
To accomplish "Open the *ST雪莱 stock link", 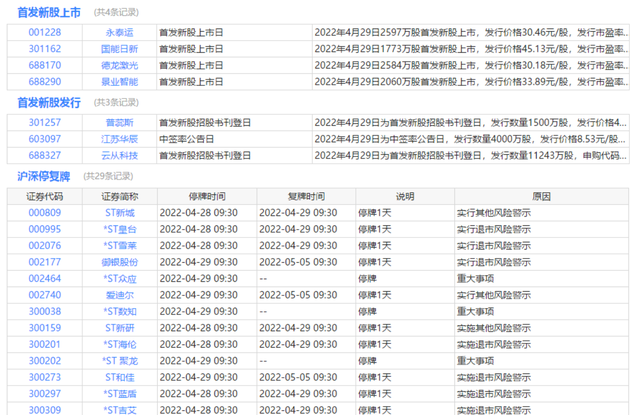I will coord(120,246).
